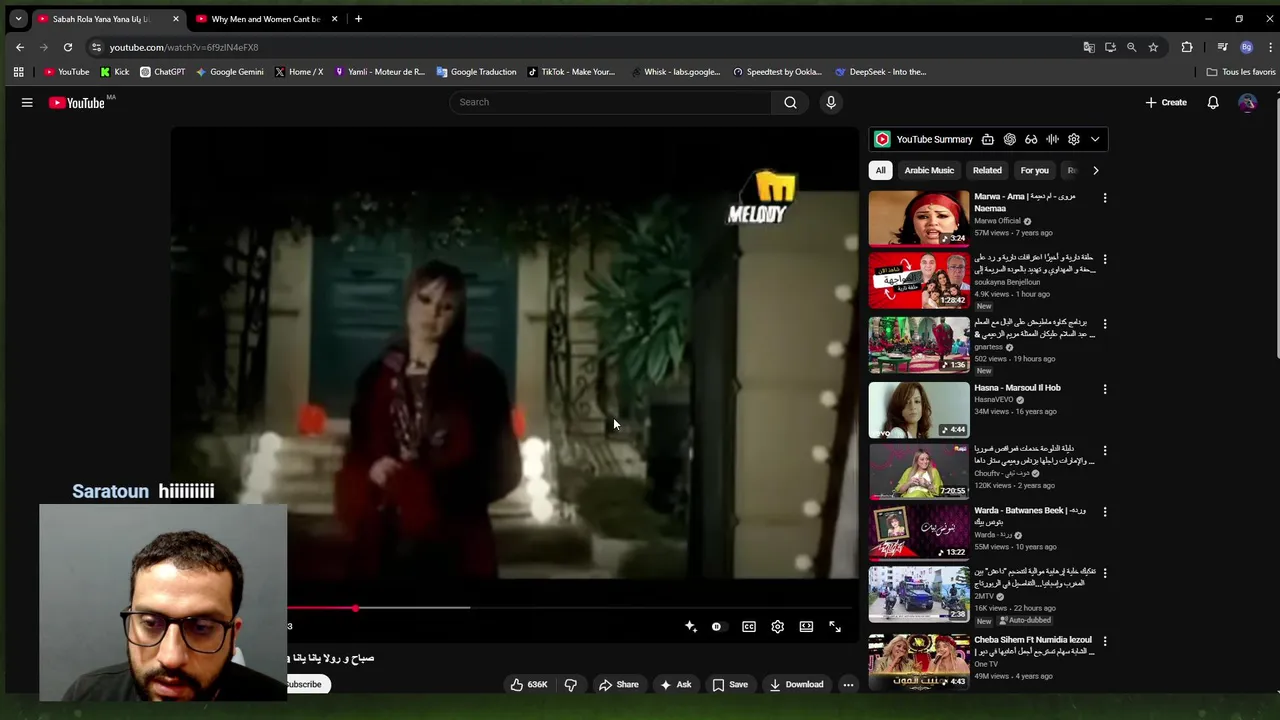The width and height of the screenshot is (1280, 720).
Task: Enter fullscreen in the video player
Action: [835, 626]
